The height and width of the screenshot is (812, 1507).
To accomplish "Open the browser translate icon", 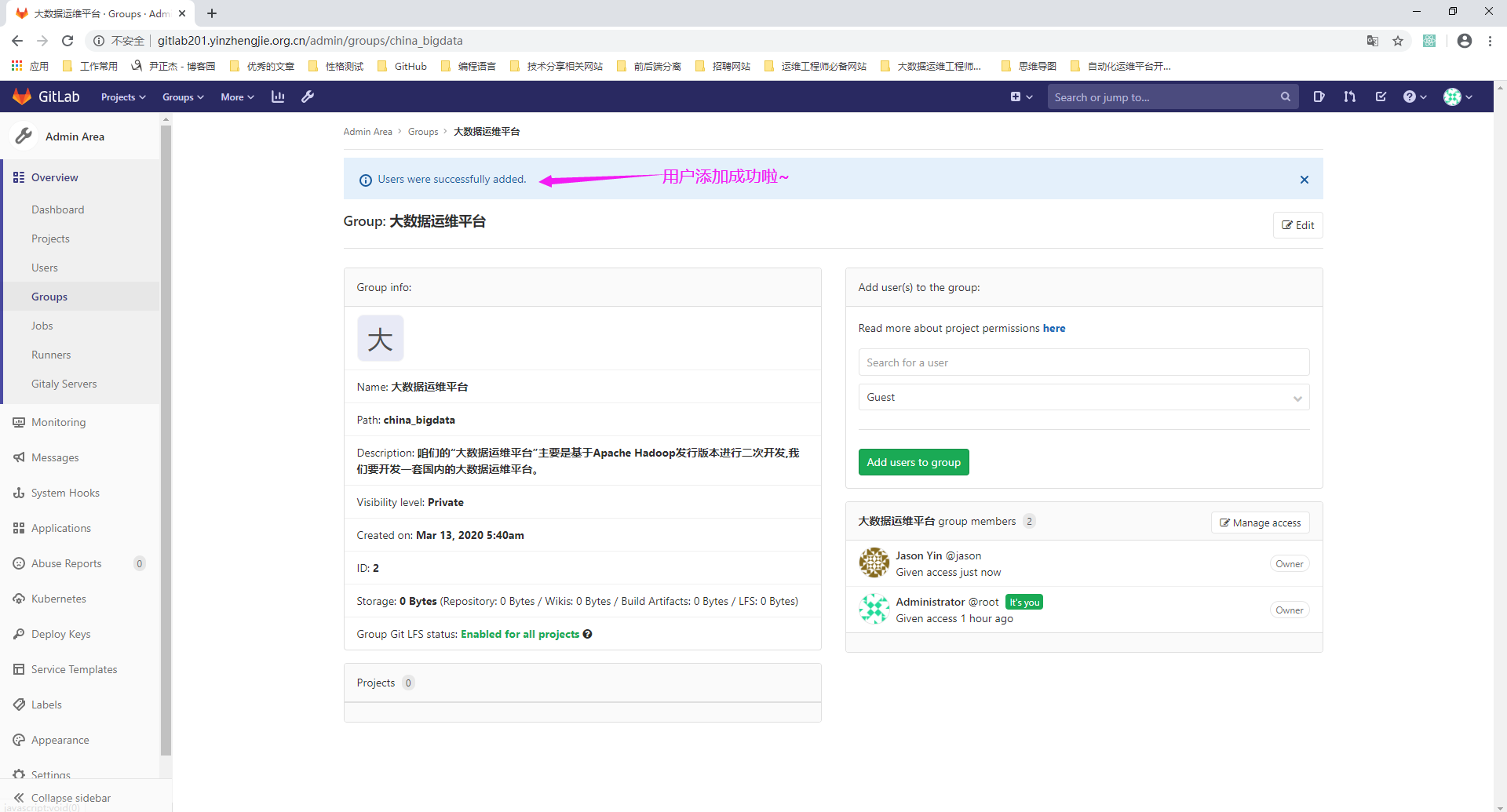I will [x=1373, y=41].
